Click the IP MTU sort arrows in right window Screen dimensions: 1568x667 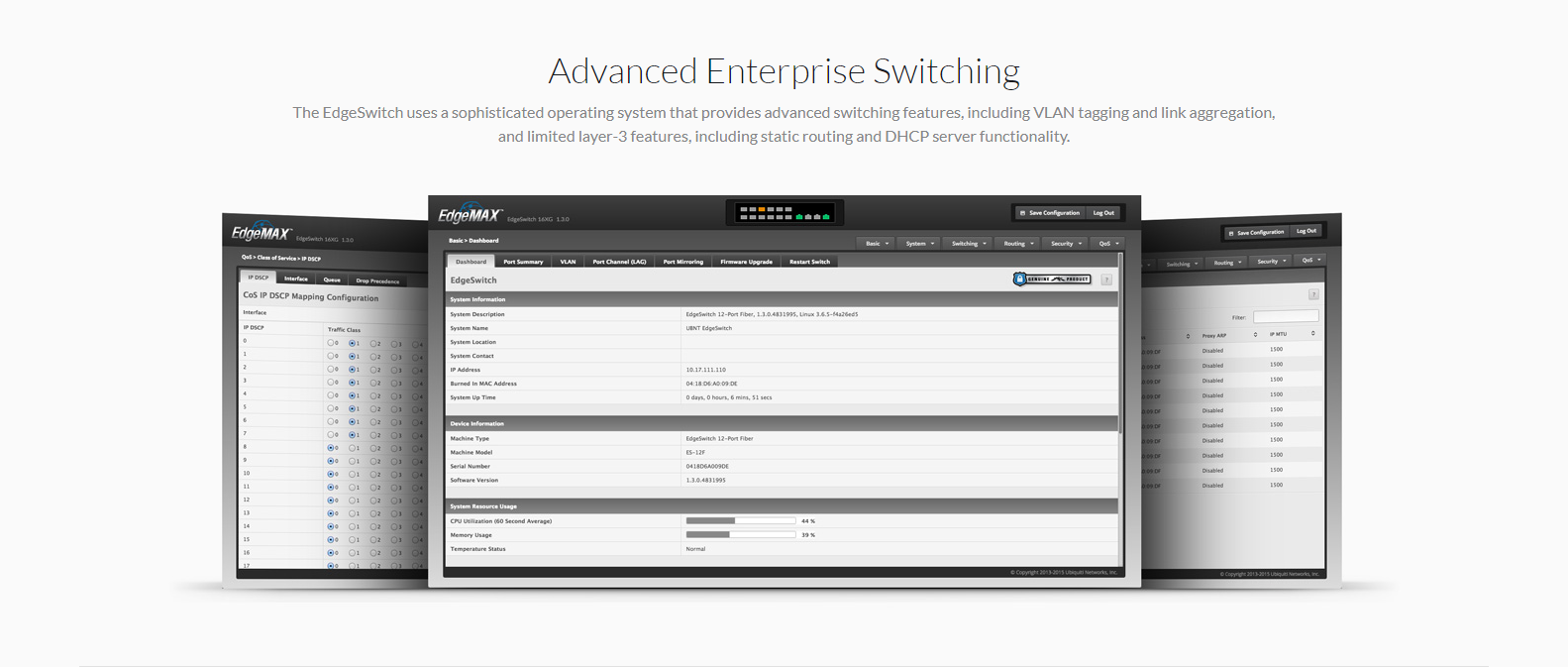tap(1312, 333)
